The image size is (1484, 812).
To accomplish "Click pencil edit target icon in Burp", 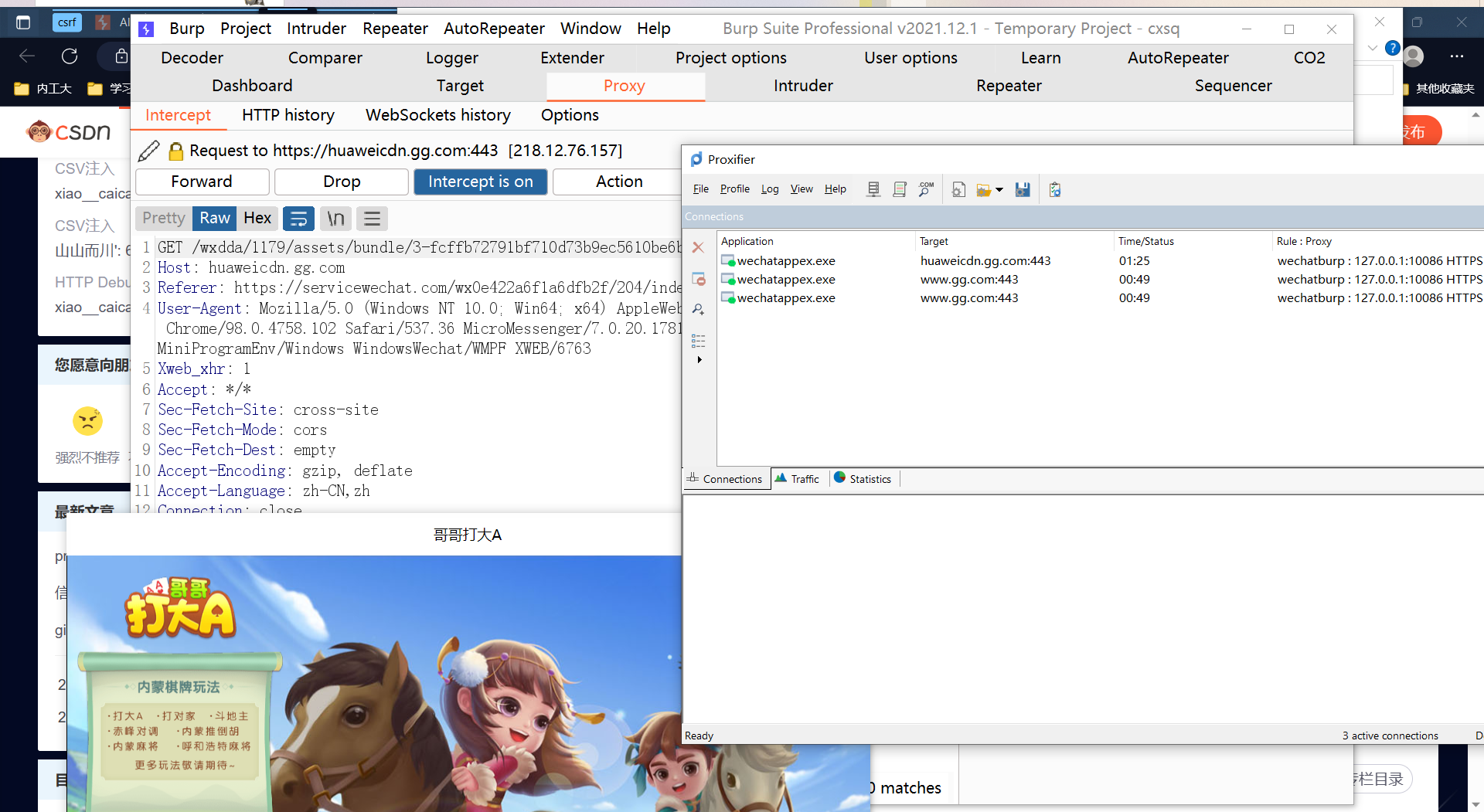I will [148, 151].
